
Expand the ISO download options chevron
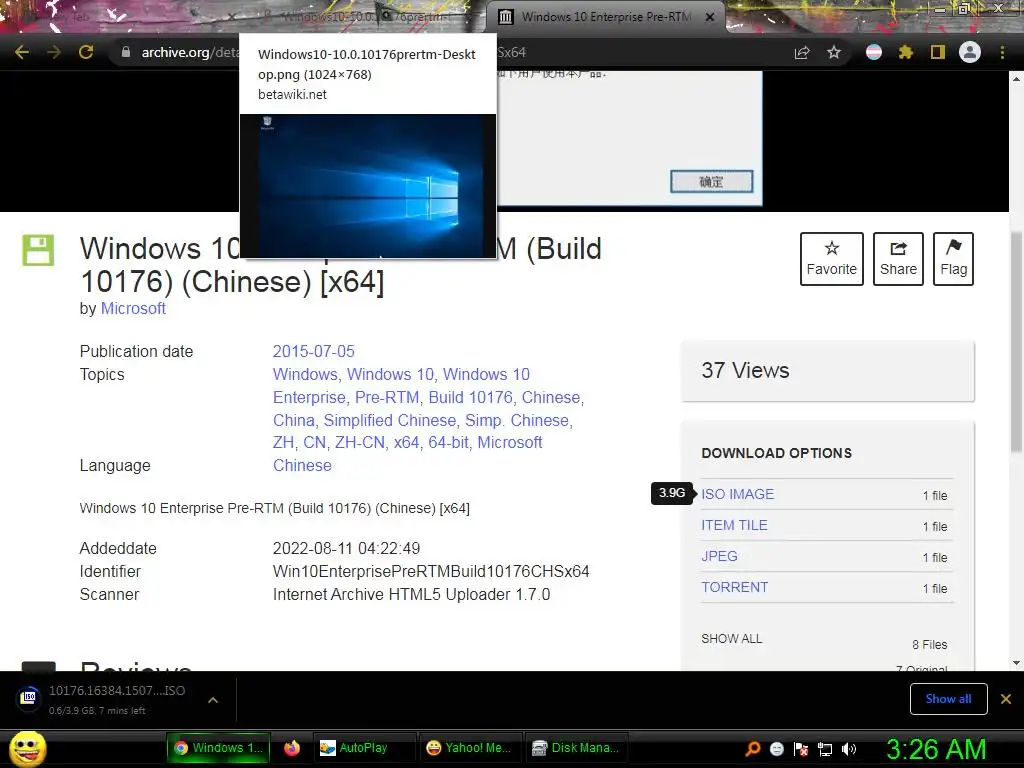pyautogui.click(x=213, y=699)
